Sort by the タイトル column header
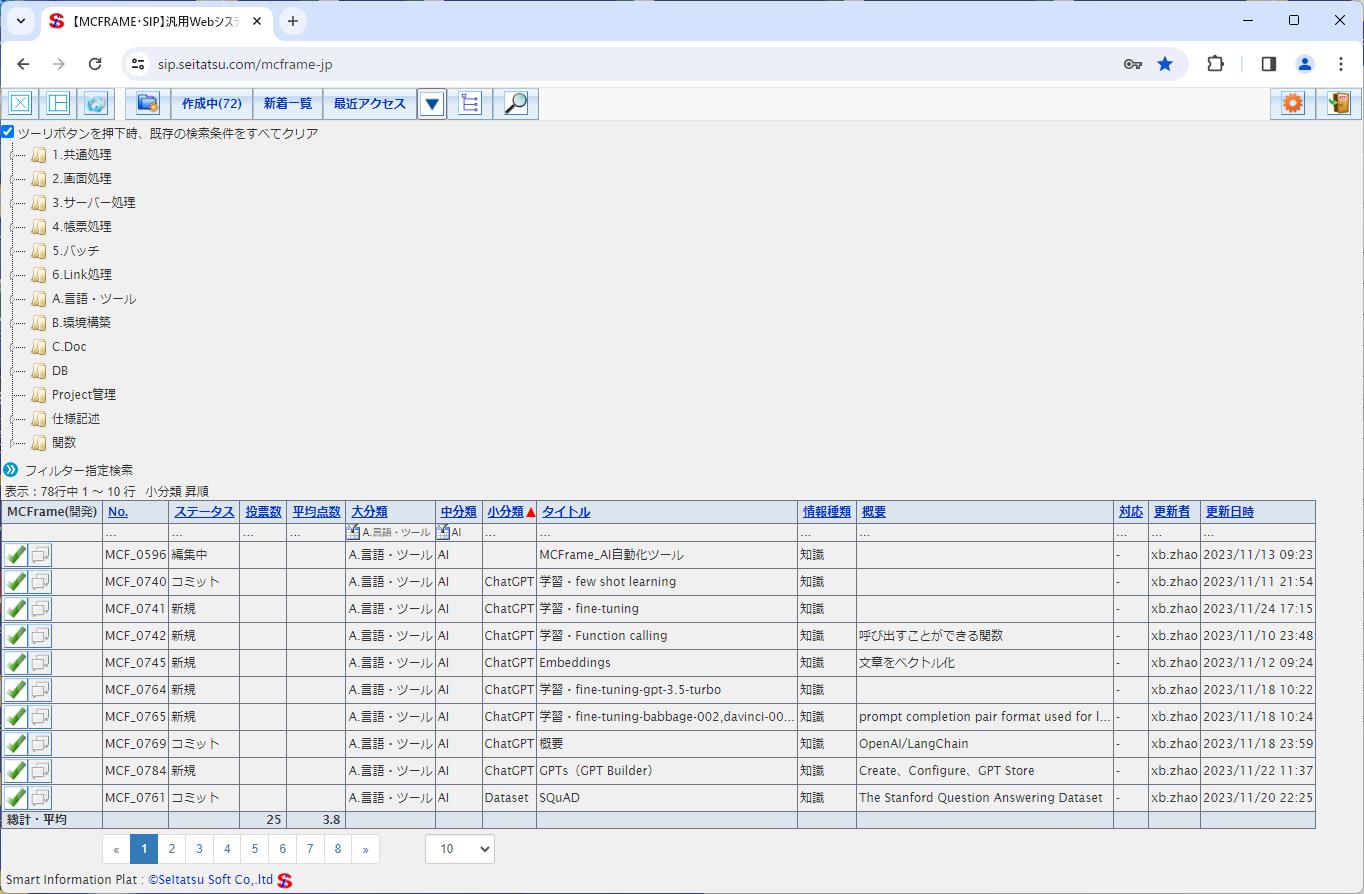1364x894 pixels. (x=566, y=512)
